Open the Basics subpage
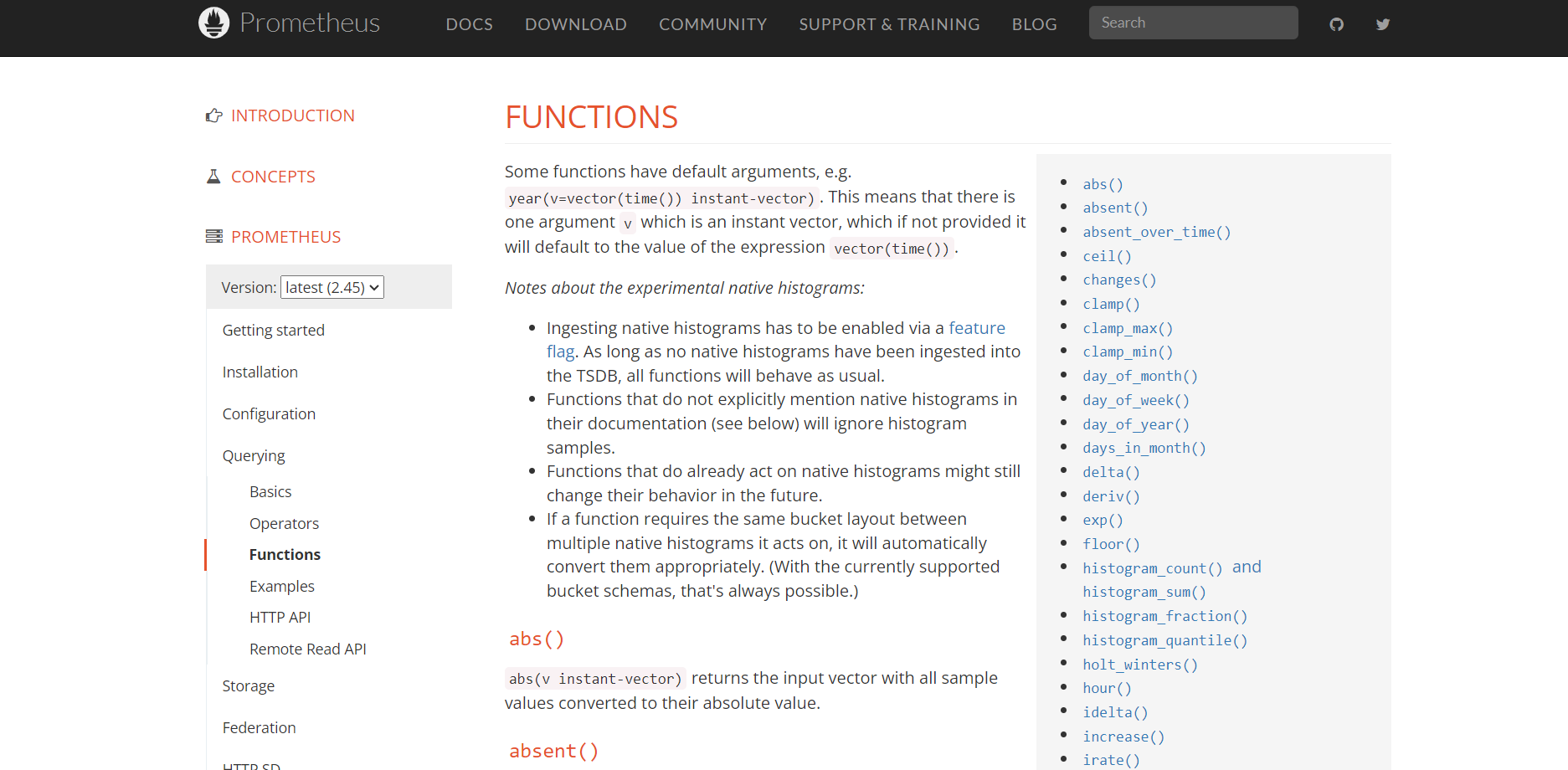Image resolution: width=1568 pixels, height=770 pixels. pos(270,492)
